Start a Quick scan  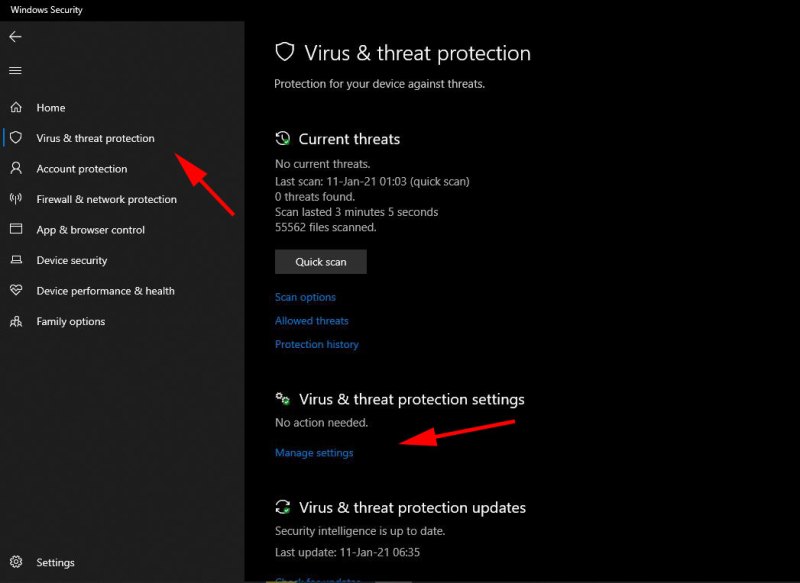320,262
